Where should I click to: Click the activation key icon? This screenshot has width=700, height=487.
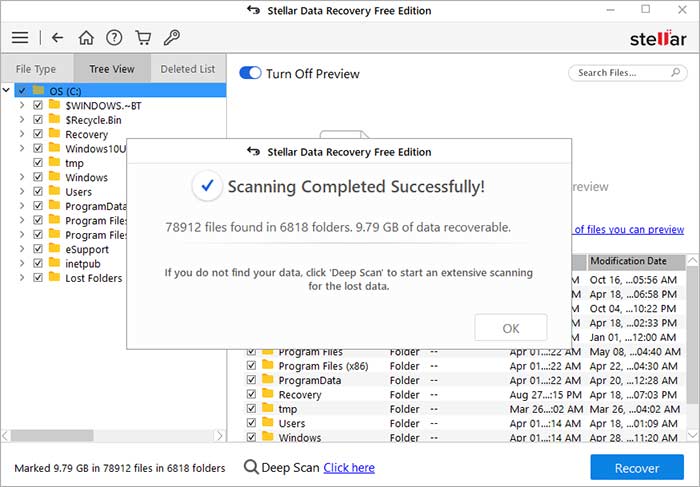tap(171, 37)
